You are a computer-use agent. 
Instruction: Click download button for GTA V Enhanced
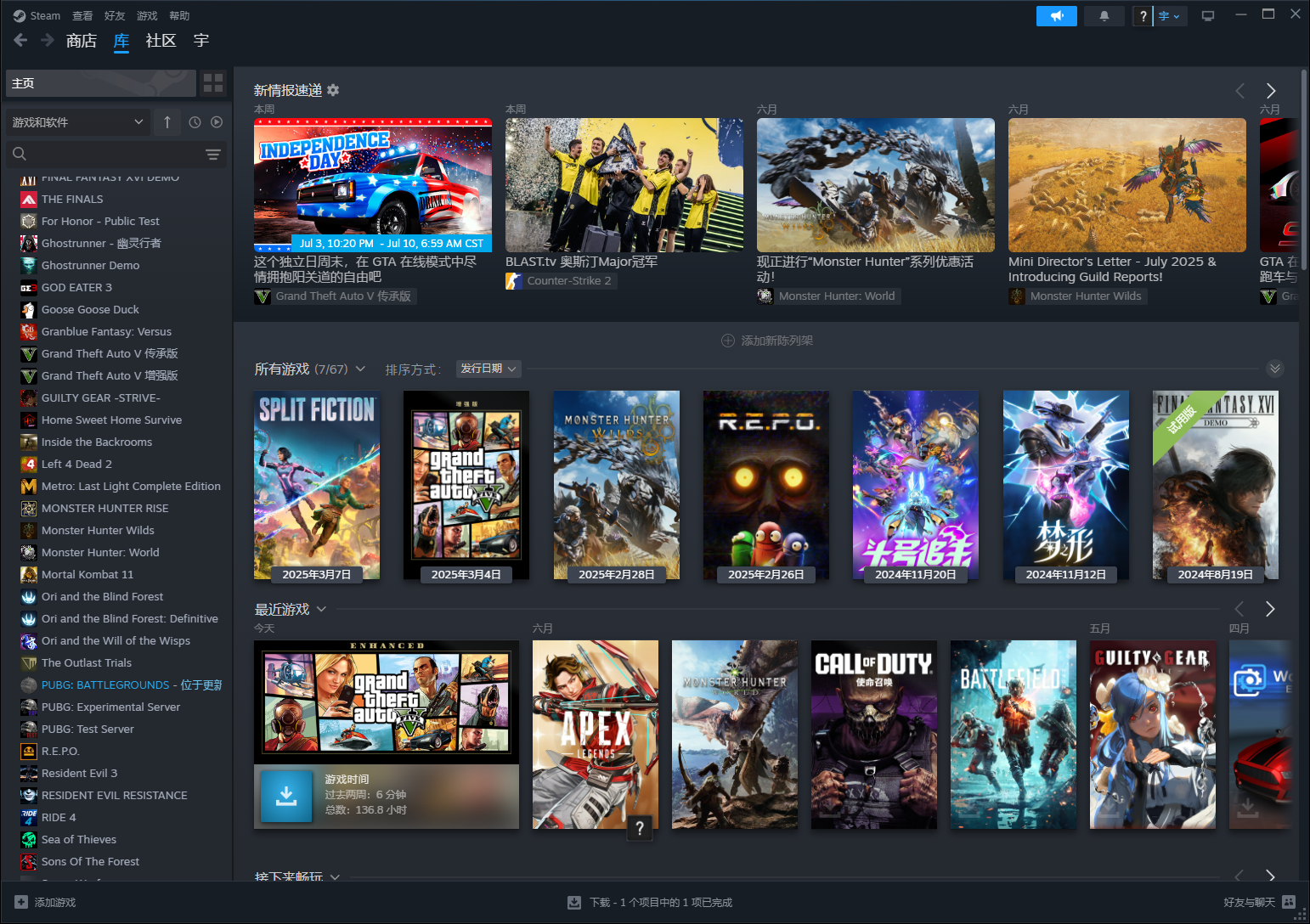coord(286,797)
